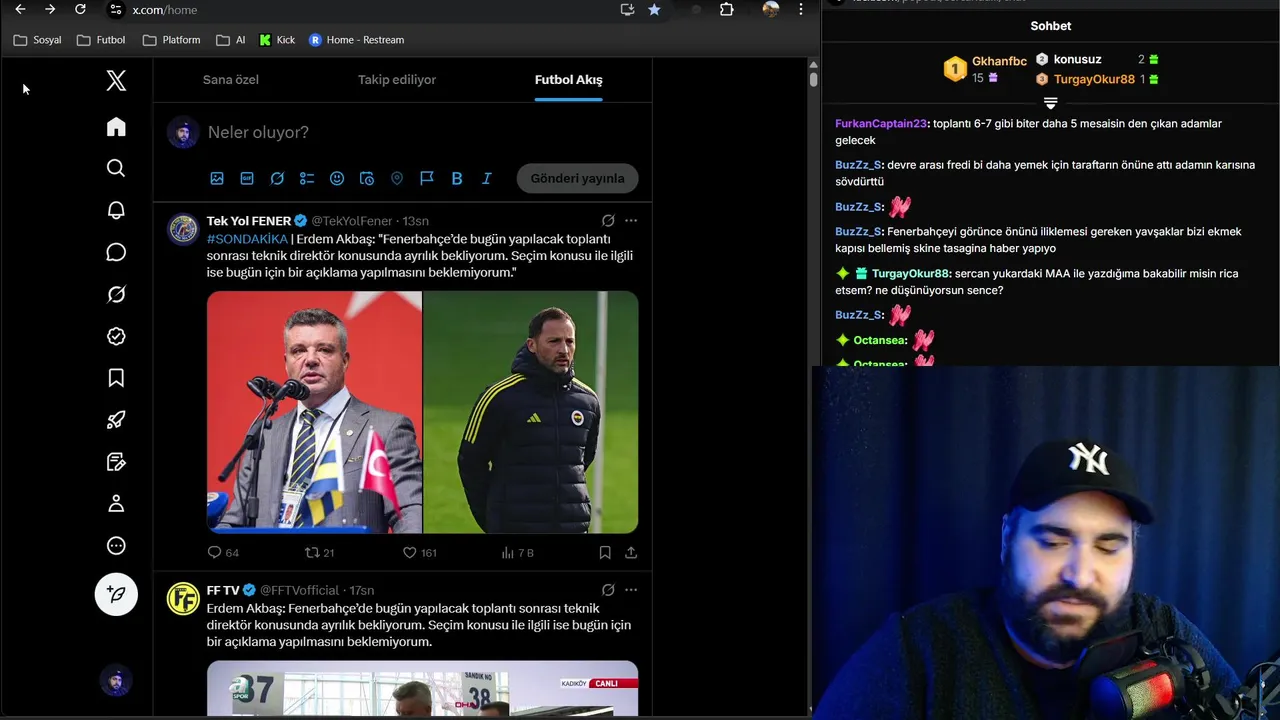
Task: Click #SONDAKİKA hashtag link
Action: tap(247, 239)
